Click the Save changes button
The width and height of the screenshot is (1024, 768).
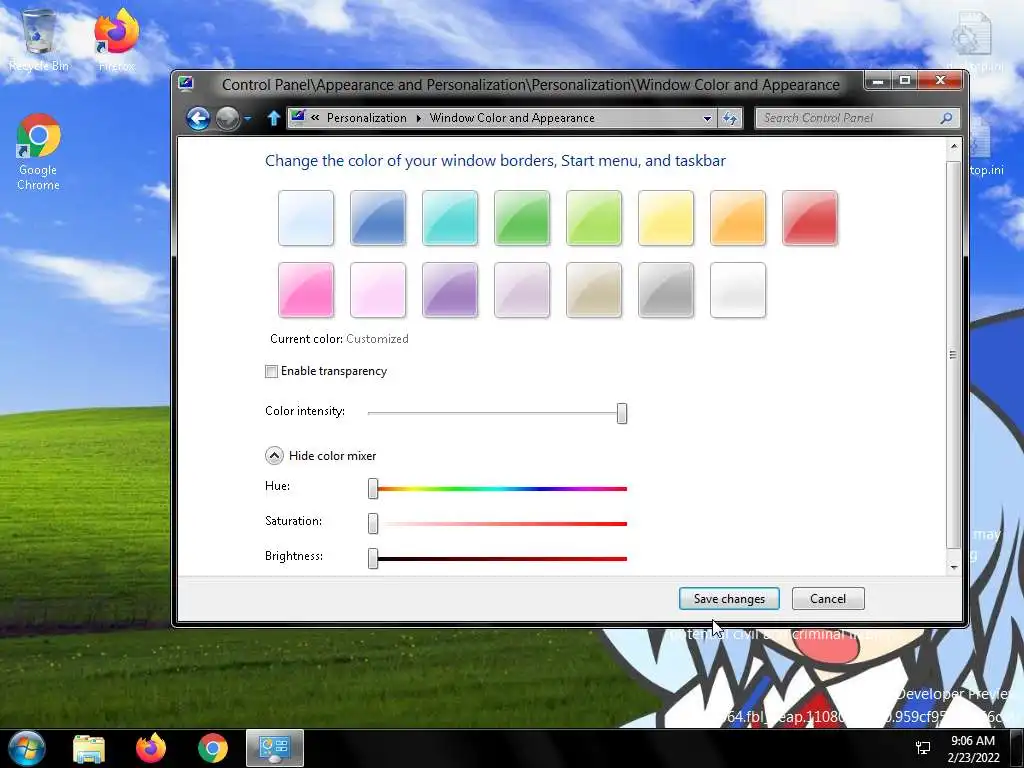click(729, 599)
